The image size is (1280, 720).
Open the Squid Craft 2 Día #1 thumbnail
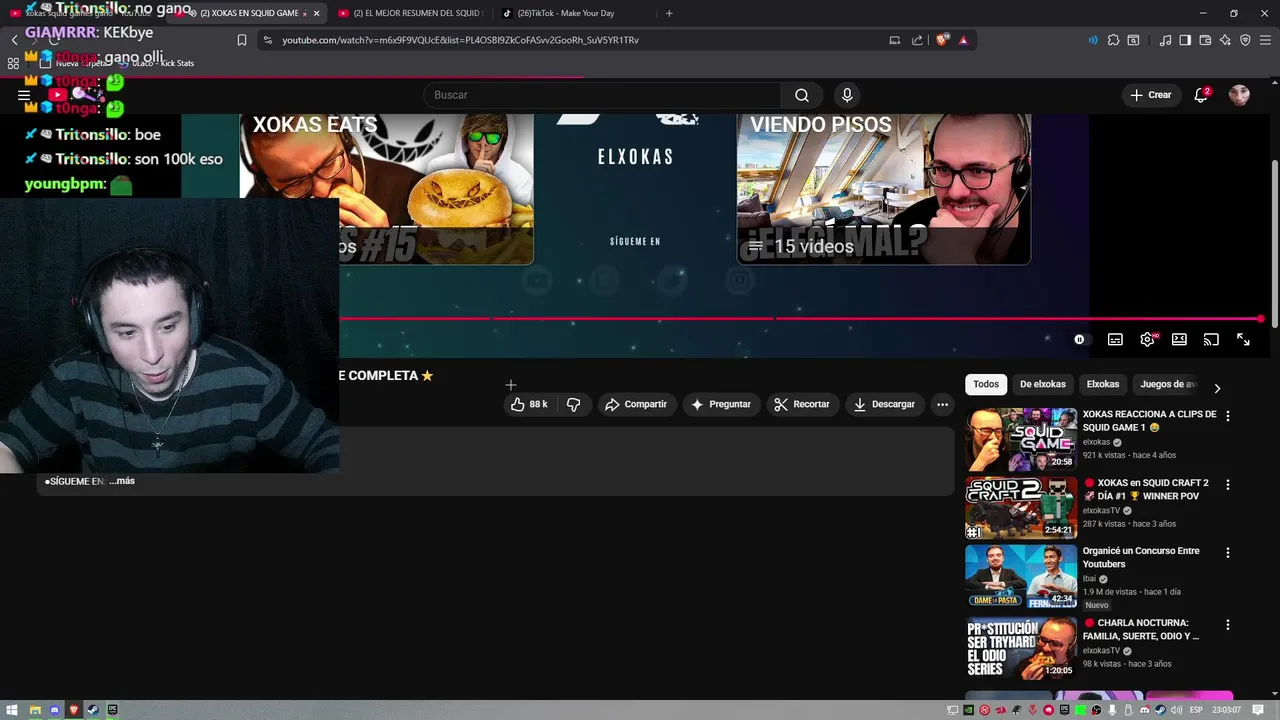point(1021,508)
